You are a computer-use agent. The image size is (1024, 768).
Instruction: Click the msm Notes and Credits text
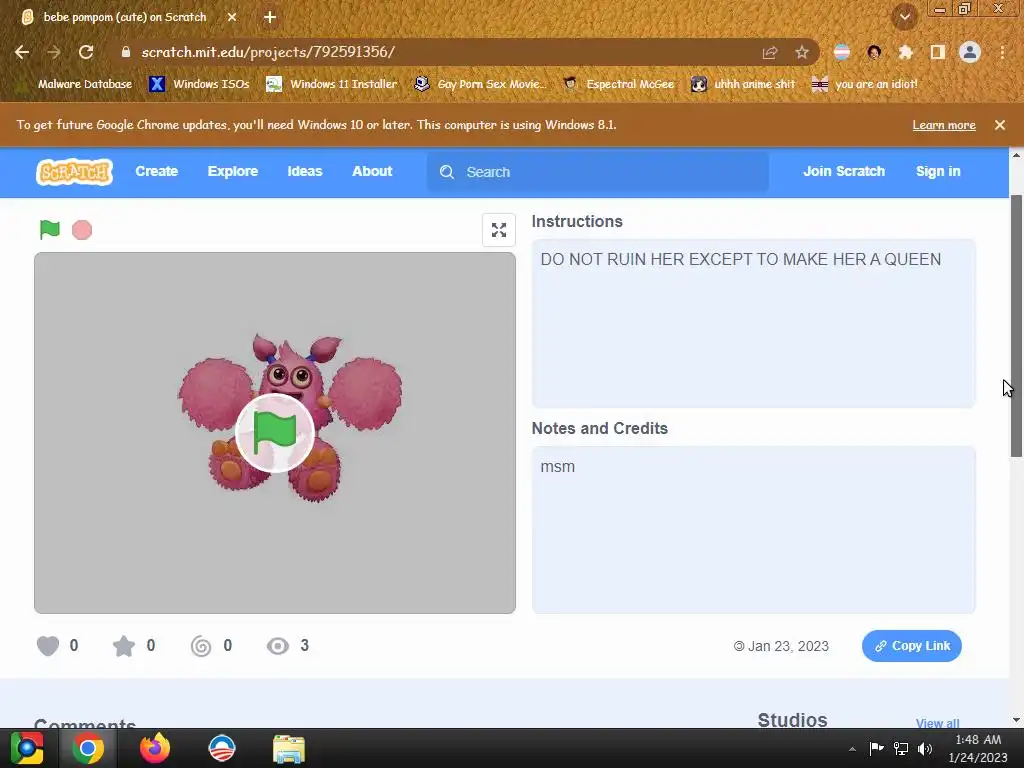[x=558, y=467]
